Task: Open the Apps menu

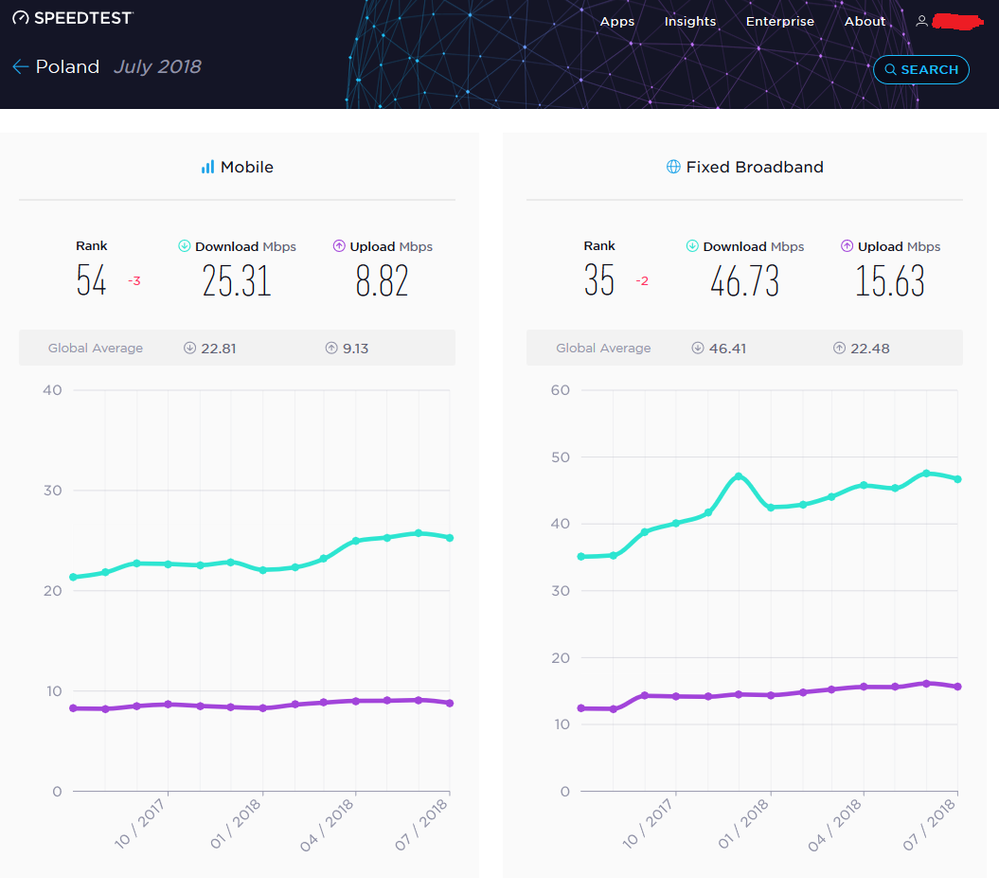Action: [x=617, y=21]
